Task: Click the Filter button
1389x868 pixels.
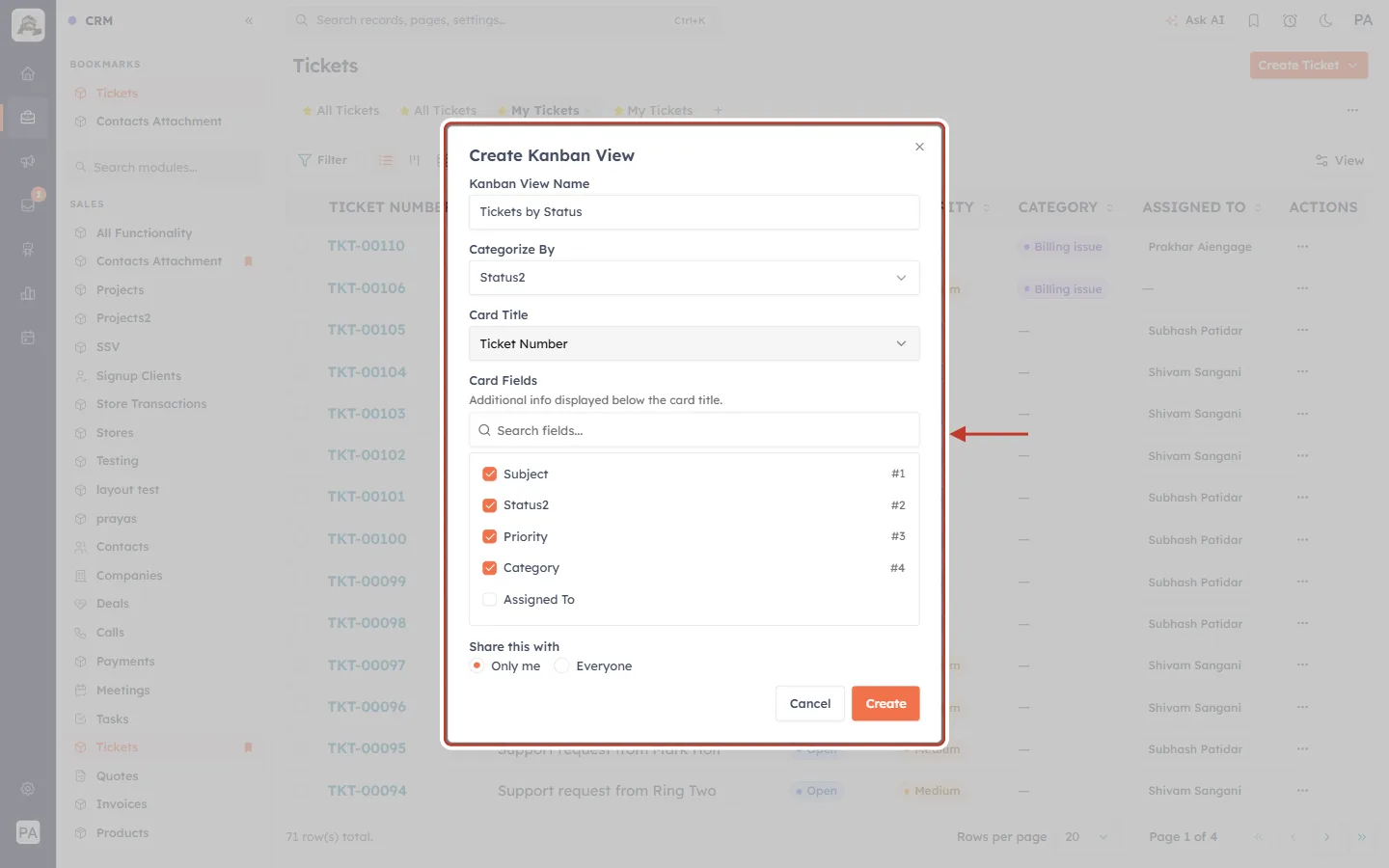Action: click(323, 160)
